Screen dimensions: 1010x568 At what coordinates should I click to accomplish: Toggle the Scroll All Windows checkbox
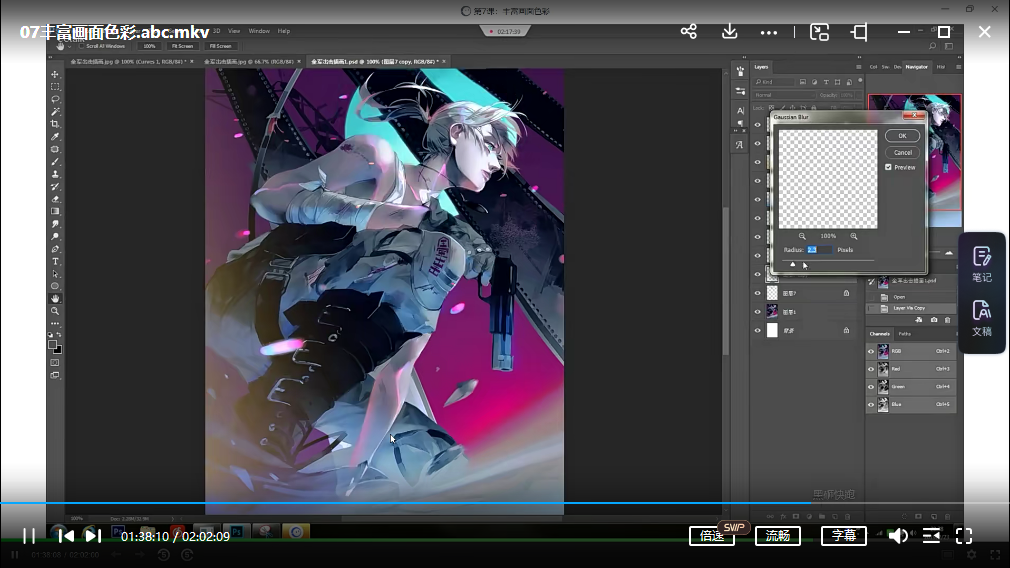tap(81, 46)
